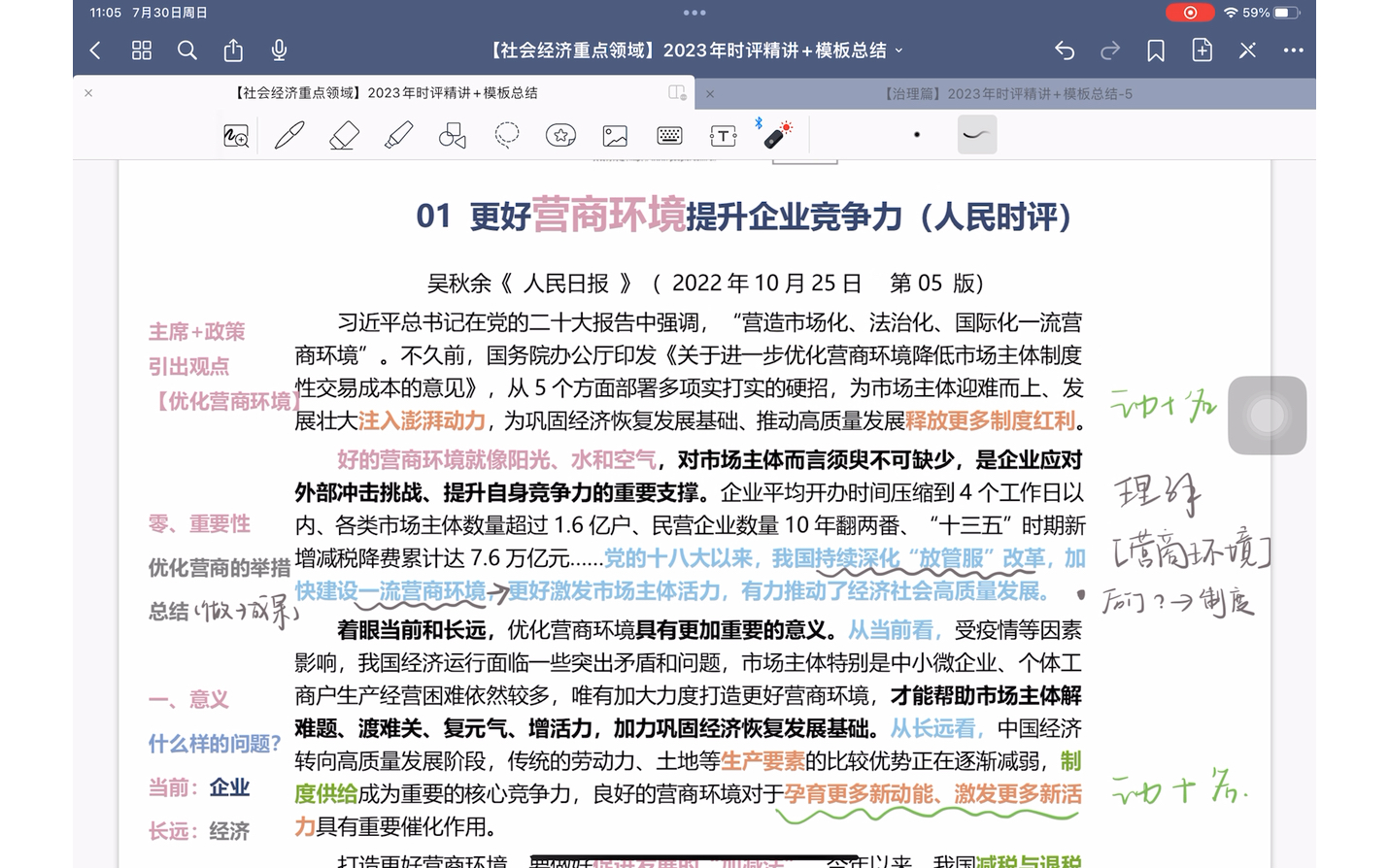Start an audio recording with the microphone
The width and height of the screenshot is (1389, 868).
click(279, 50)
